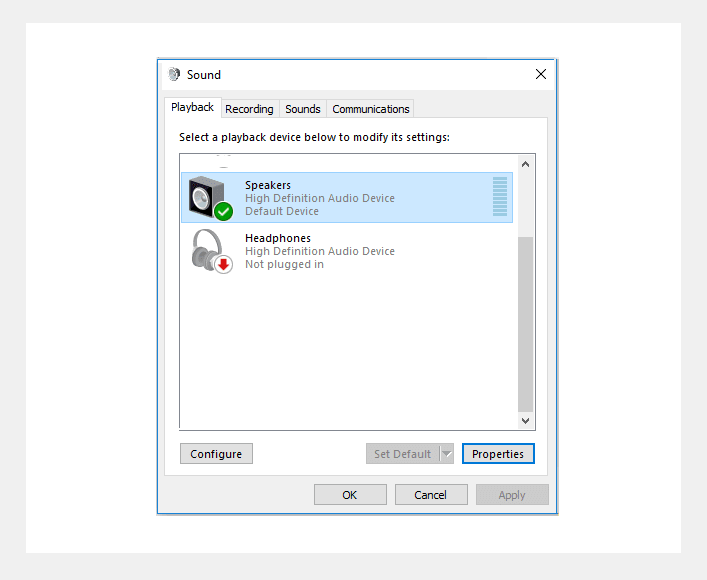Click the Apply button
This screenshot has width=707, height=580.
pyautogui.click(x=512, y=495)
